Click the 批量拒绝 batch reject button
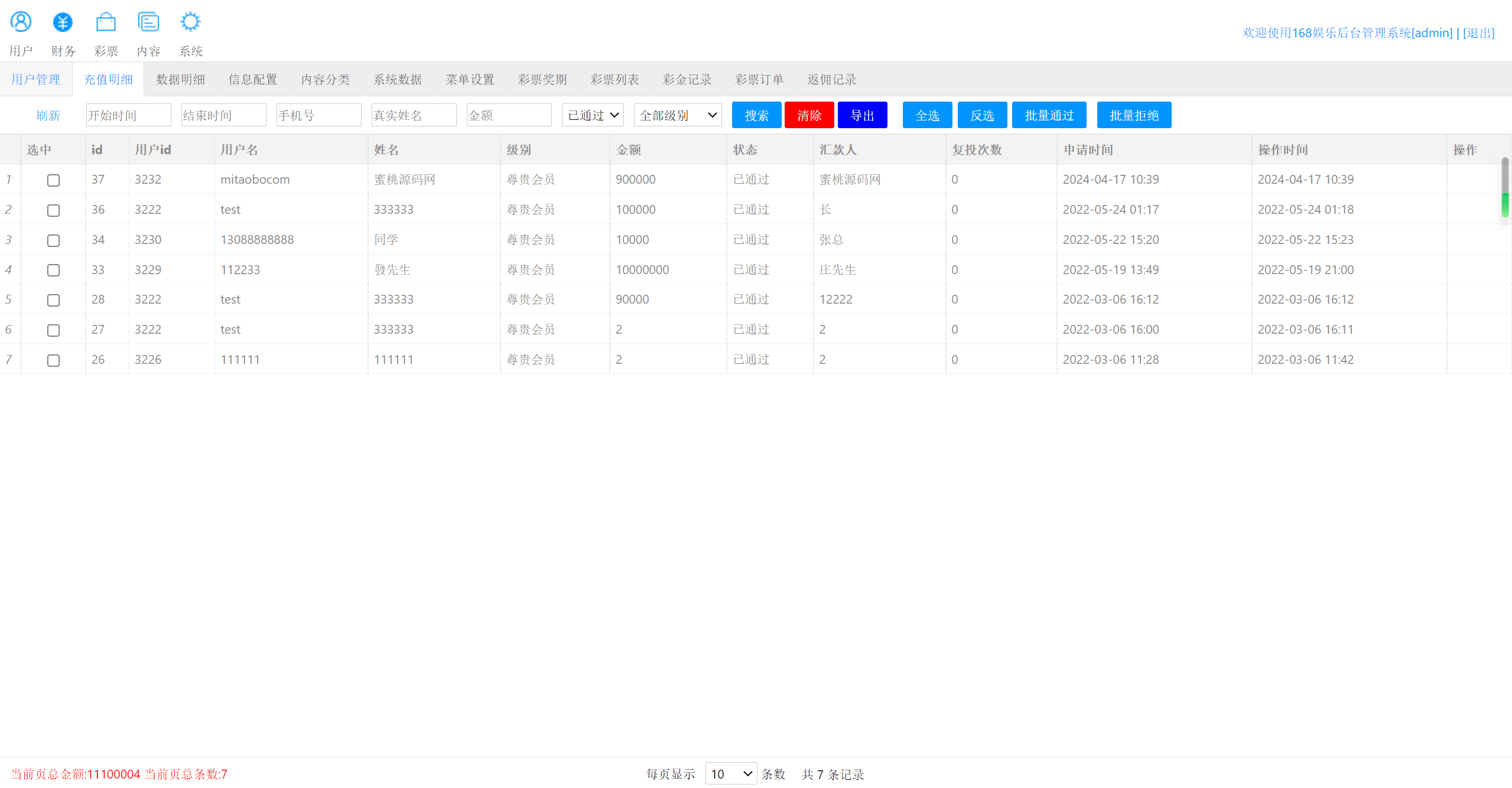 tap(1134, 115)
